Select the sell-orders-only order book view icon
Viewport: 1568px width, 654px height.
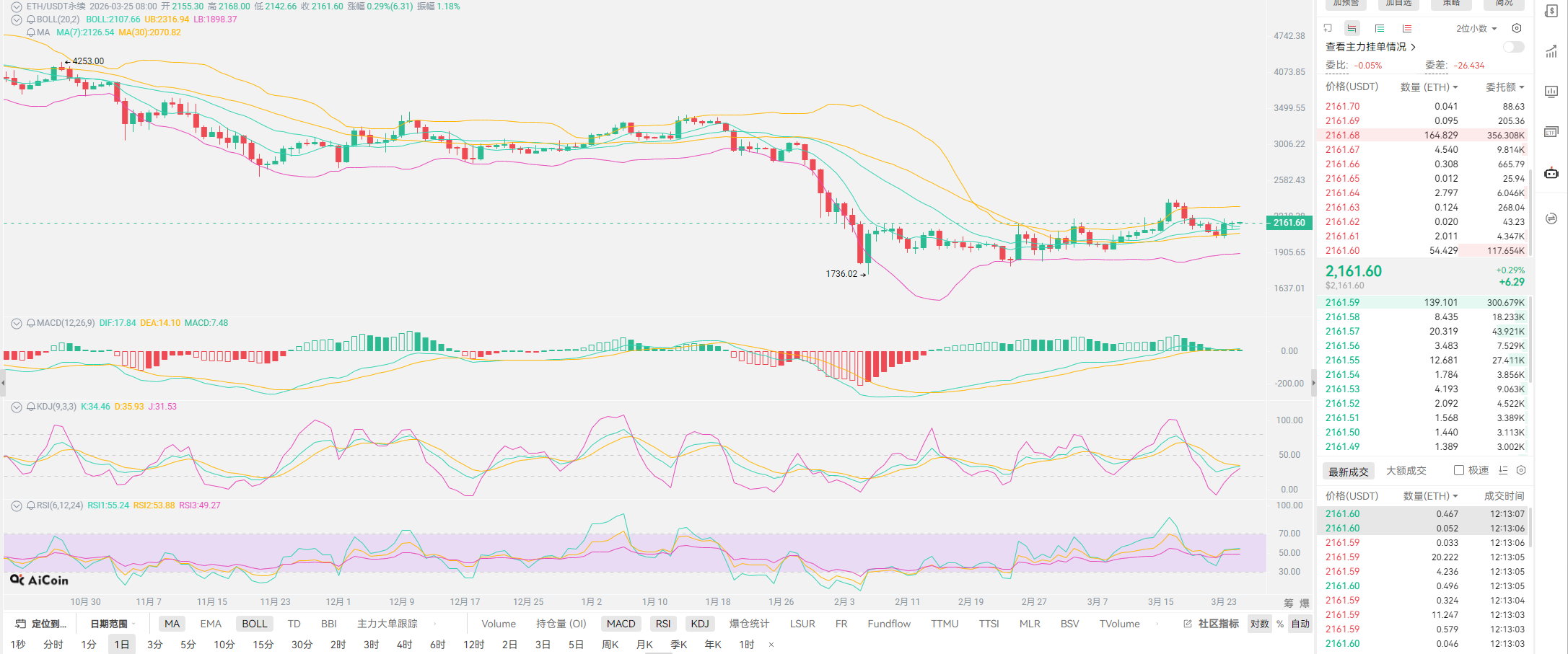coord(1406,29)
